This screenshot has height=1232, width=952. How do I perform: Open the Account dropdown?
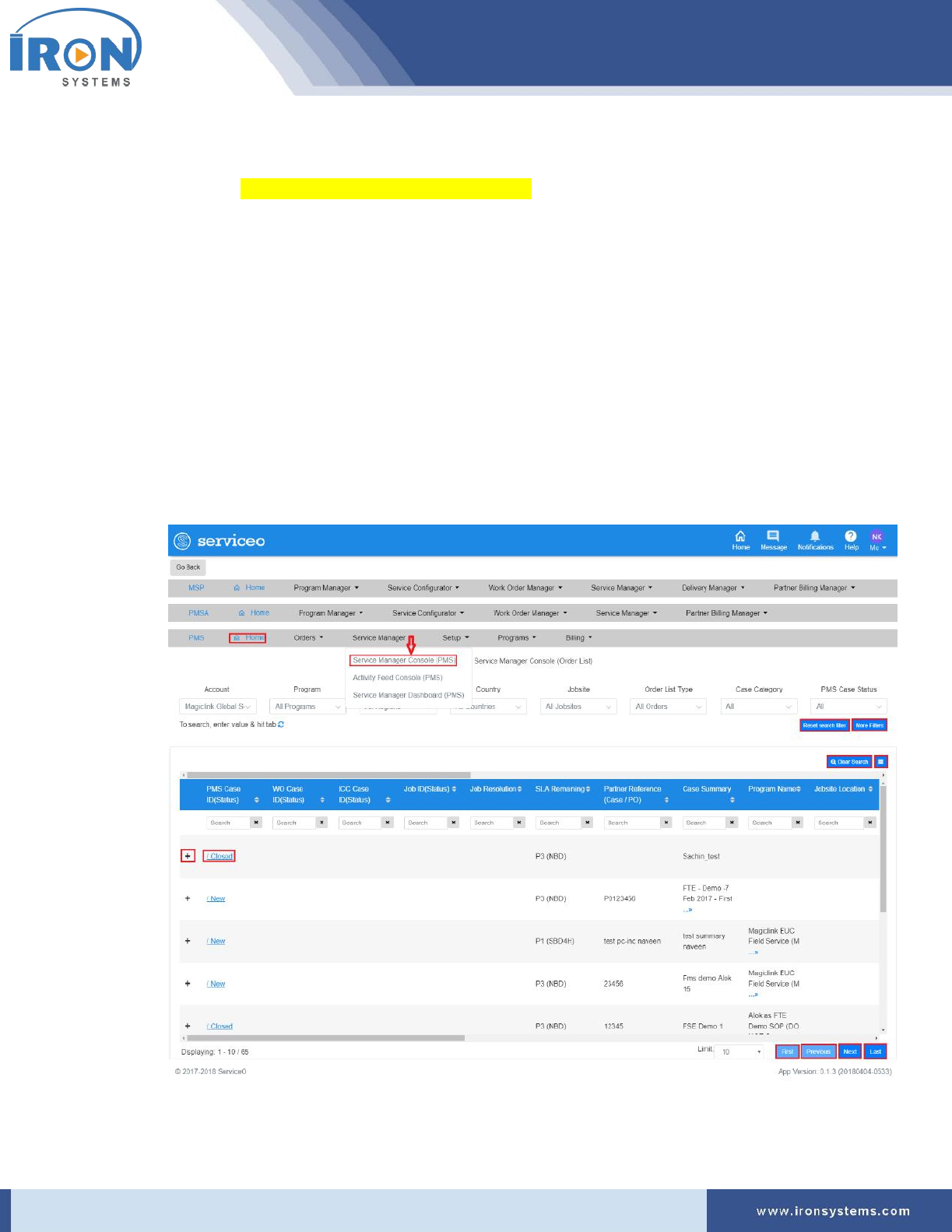pyautogui.click(x=217, y=707)
